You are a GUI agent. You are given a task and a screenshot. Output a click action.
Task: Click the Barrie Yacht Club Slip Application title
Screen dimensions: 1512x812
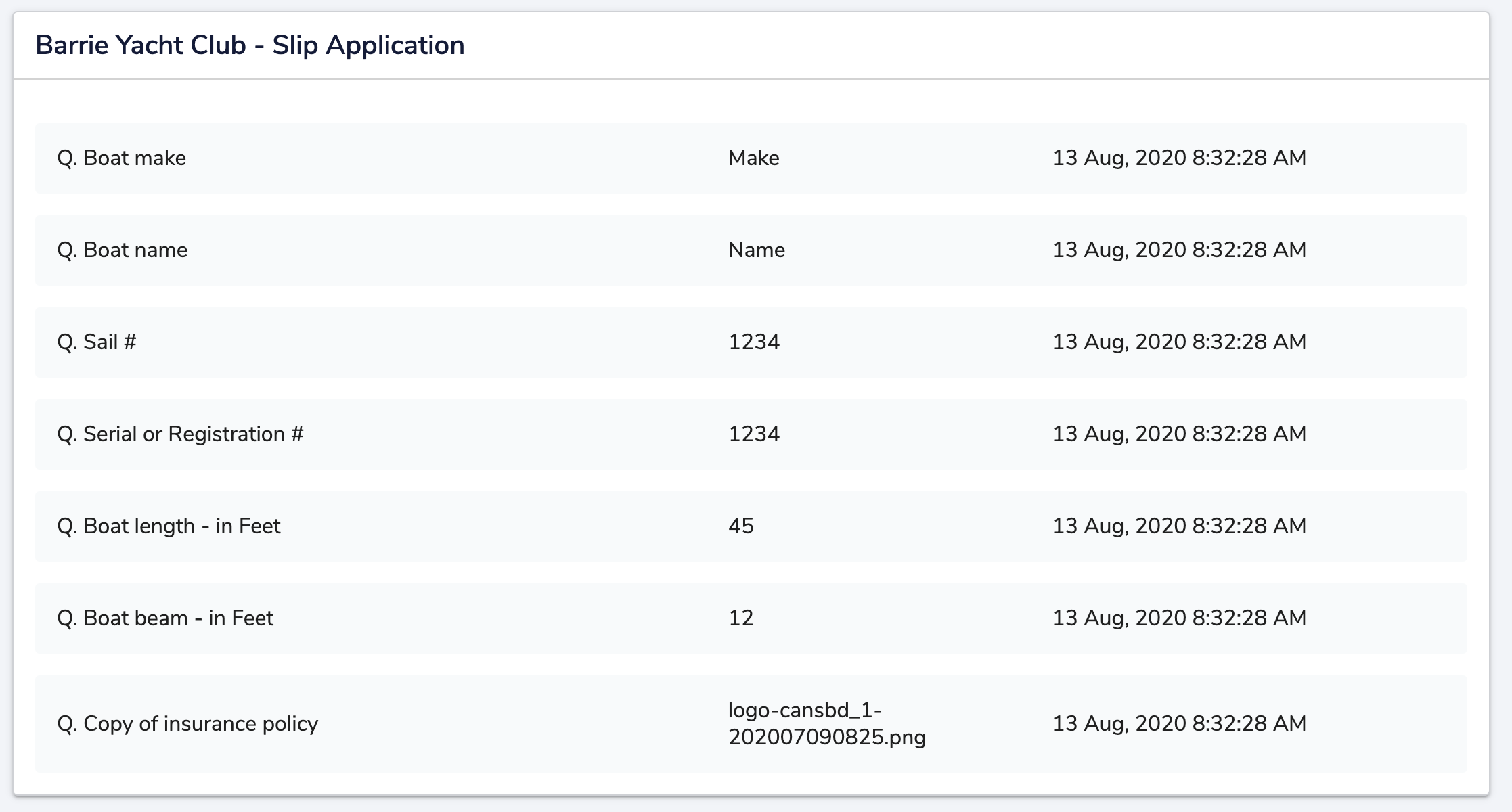pyautogui.click(x=250, y=45)
